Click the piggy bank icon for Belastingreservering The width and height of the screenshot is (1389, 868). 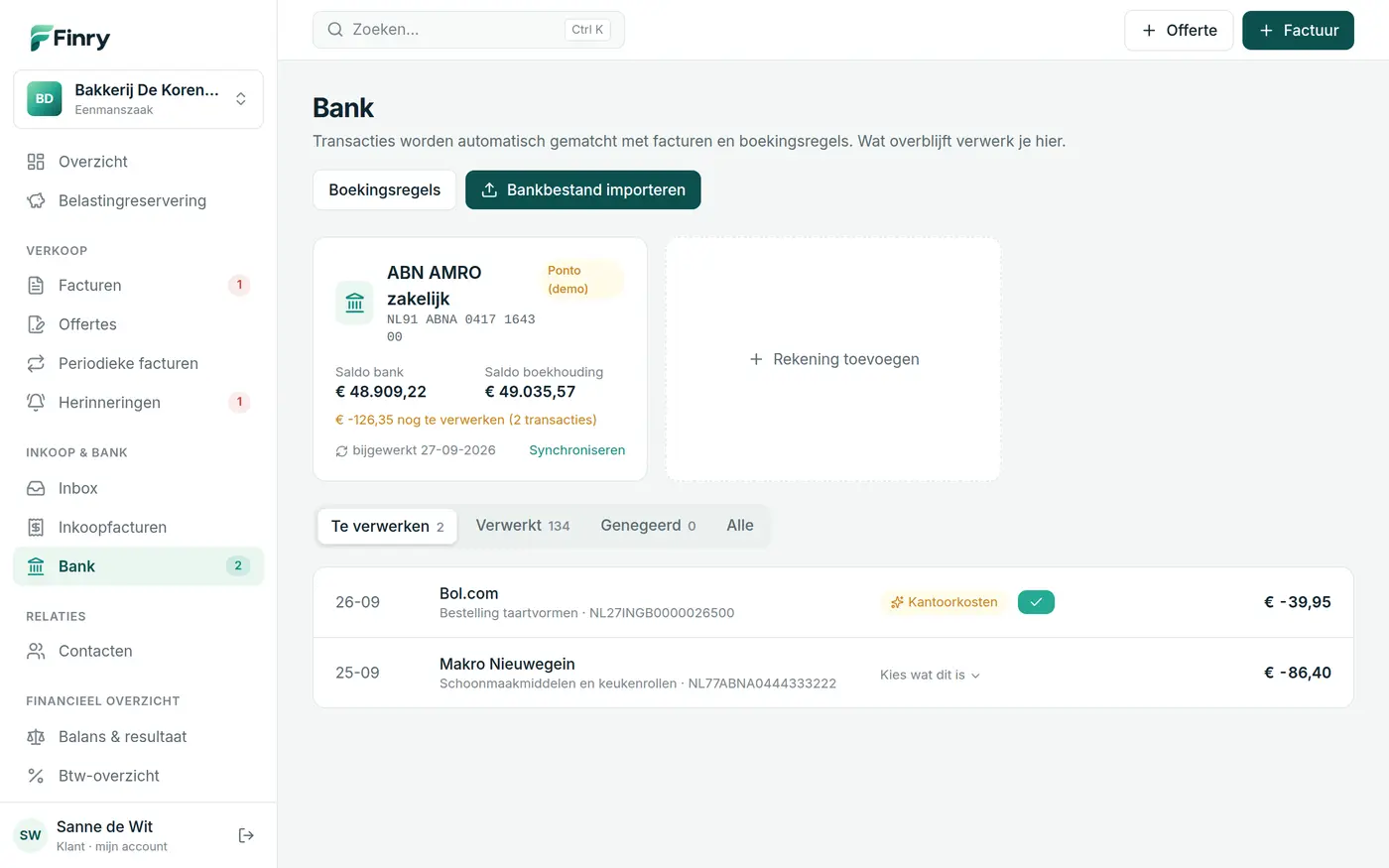(x=36, y=200)
